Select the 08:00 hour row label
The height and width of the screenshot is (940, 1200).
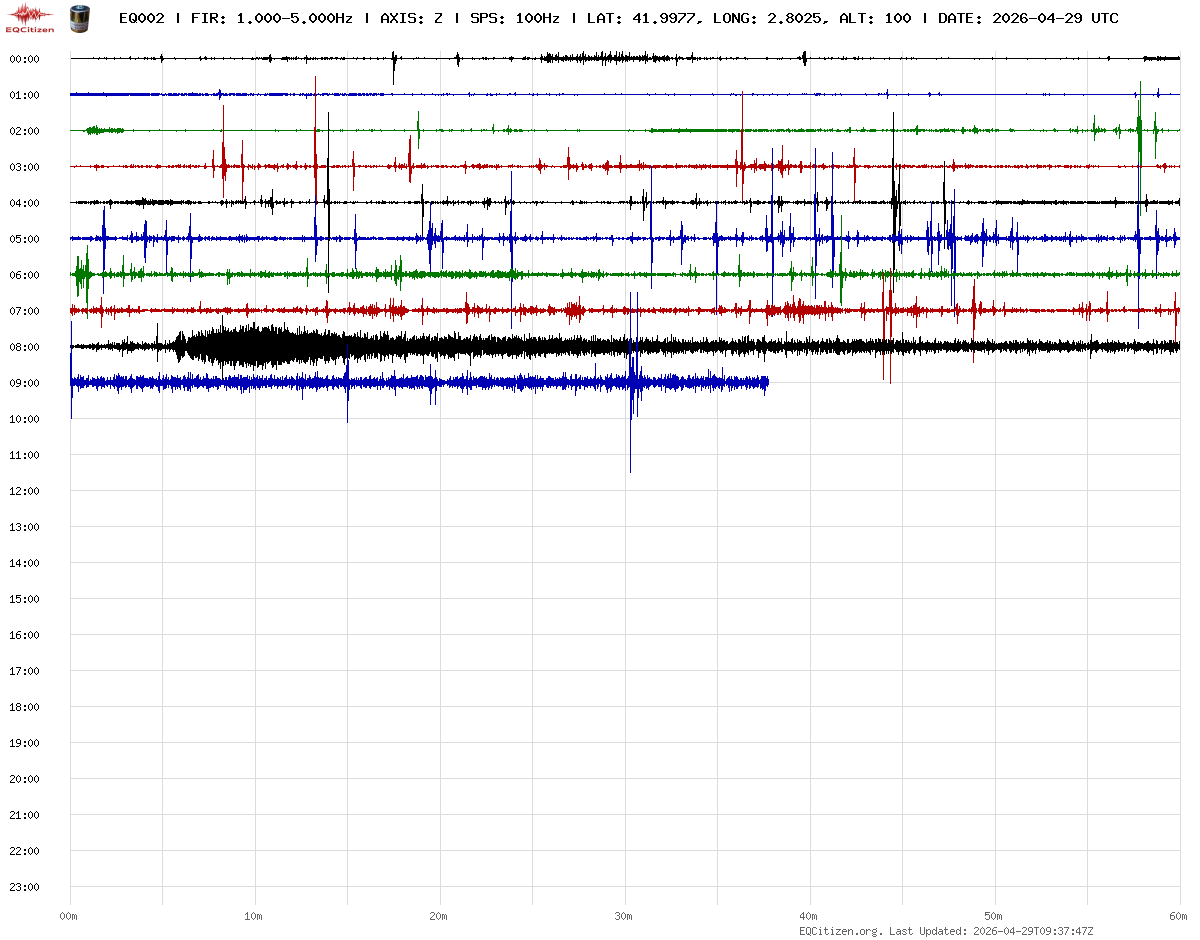24,347
